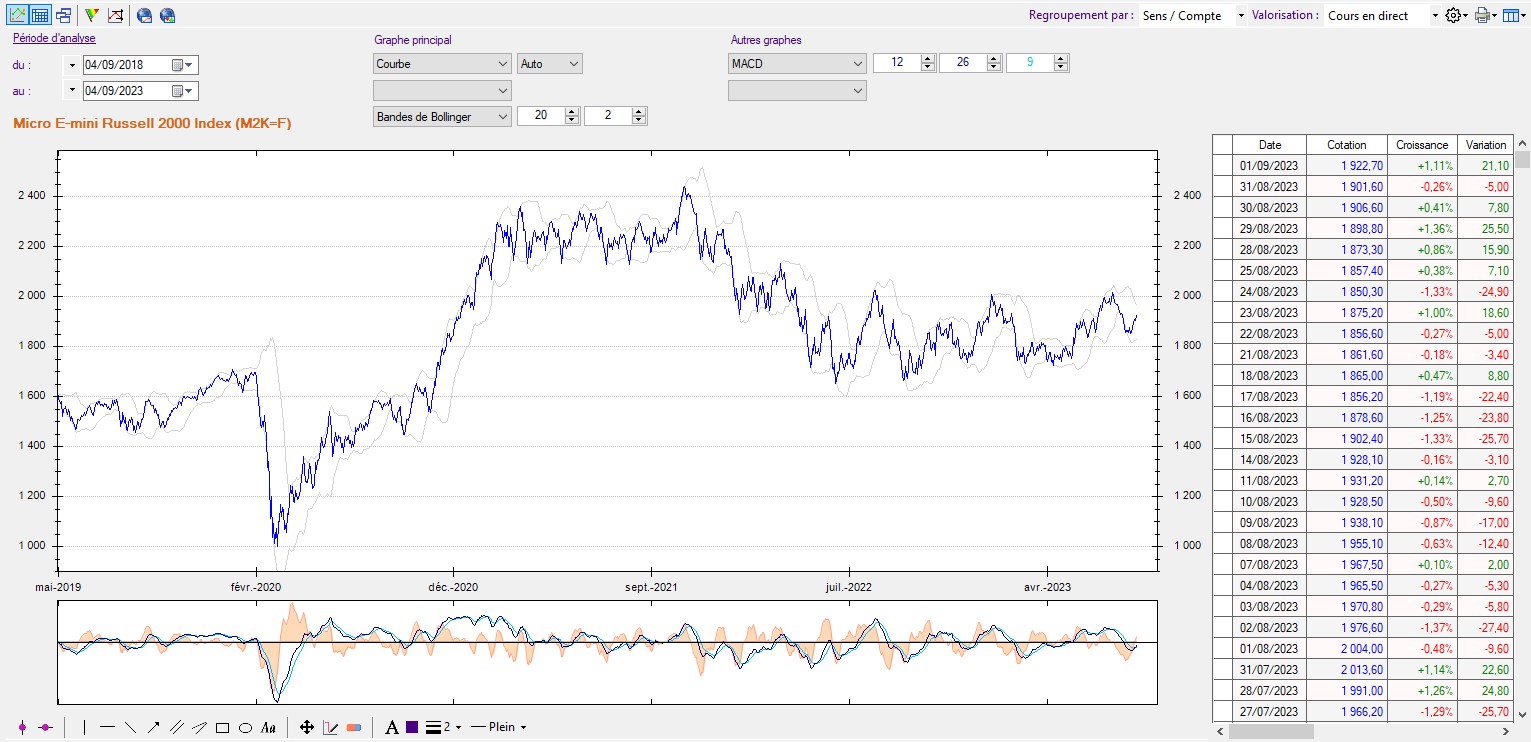Click the eraser tool icon
1531x742 pixels.
coord(354,728)
